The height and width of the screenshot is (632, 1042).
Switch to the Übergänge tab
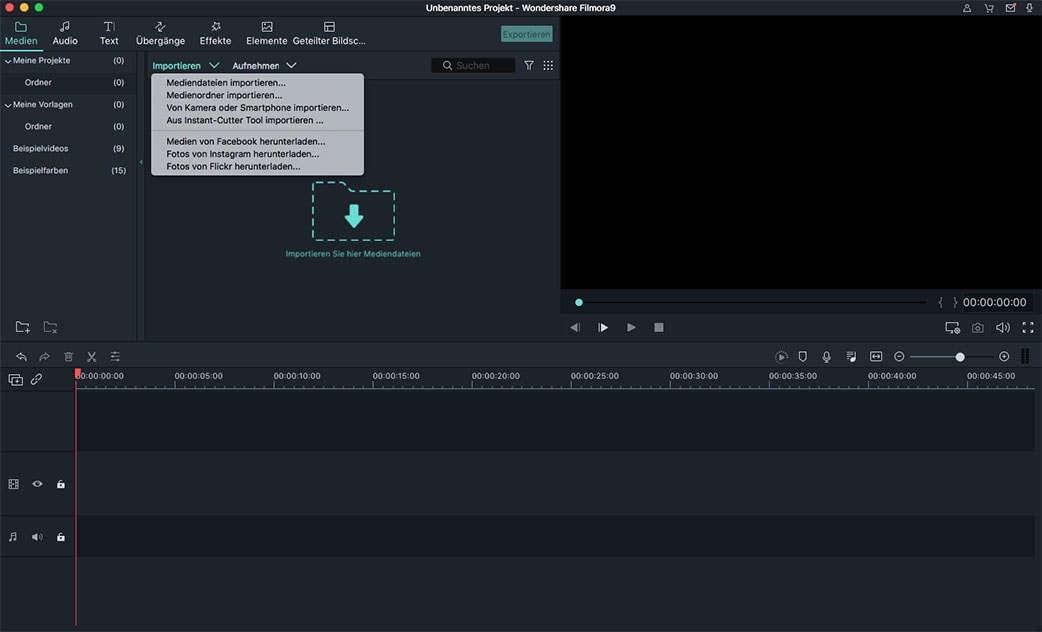(160, 33)
